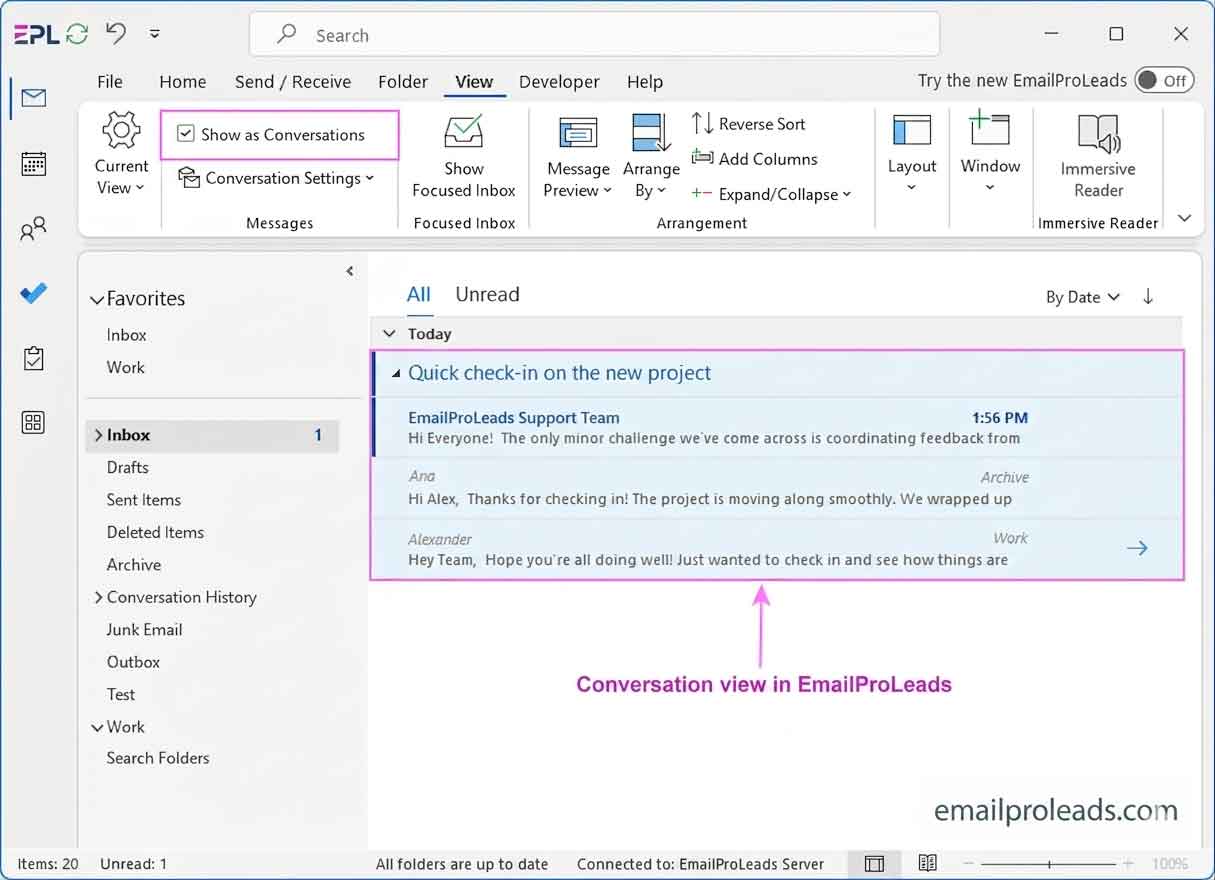Viewport: 1215px width, 880px height.
Task: Click search magnifier icon in Search box
Action: (287, 35)
